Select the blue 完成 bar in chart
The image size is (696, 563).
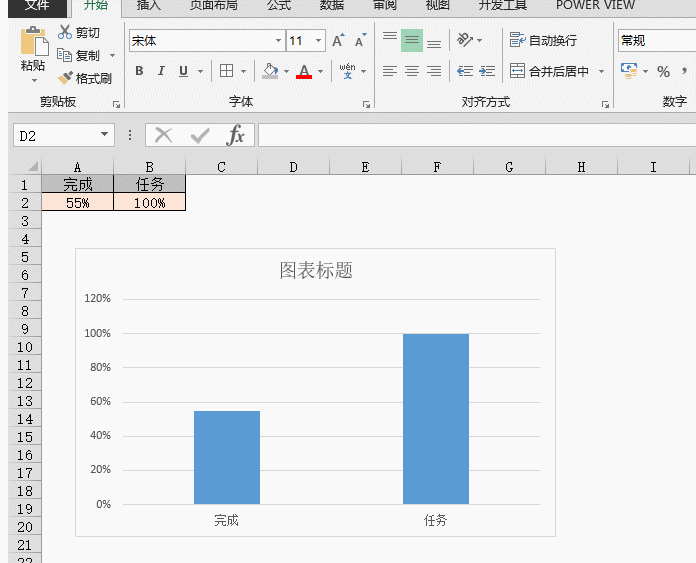click(x=227, y=457)
